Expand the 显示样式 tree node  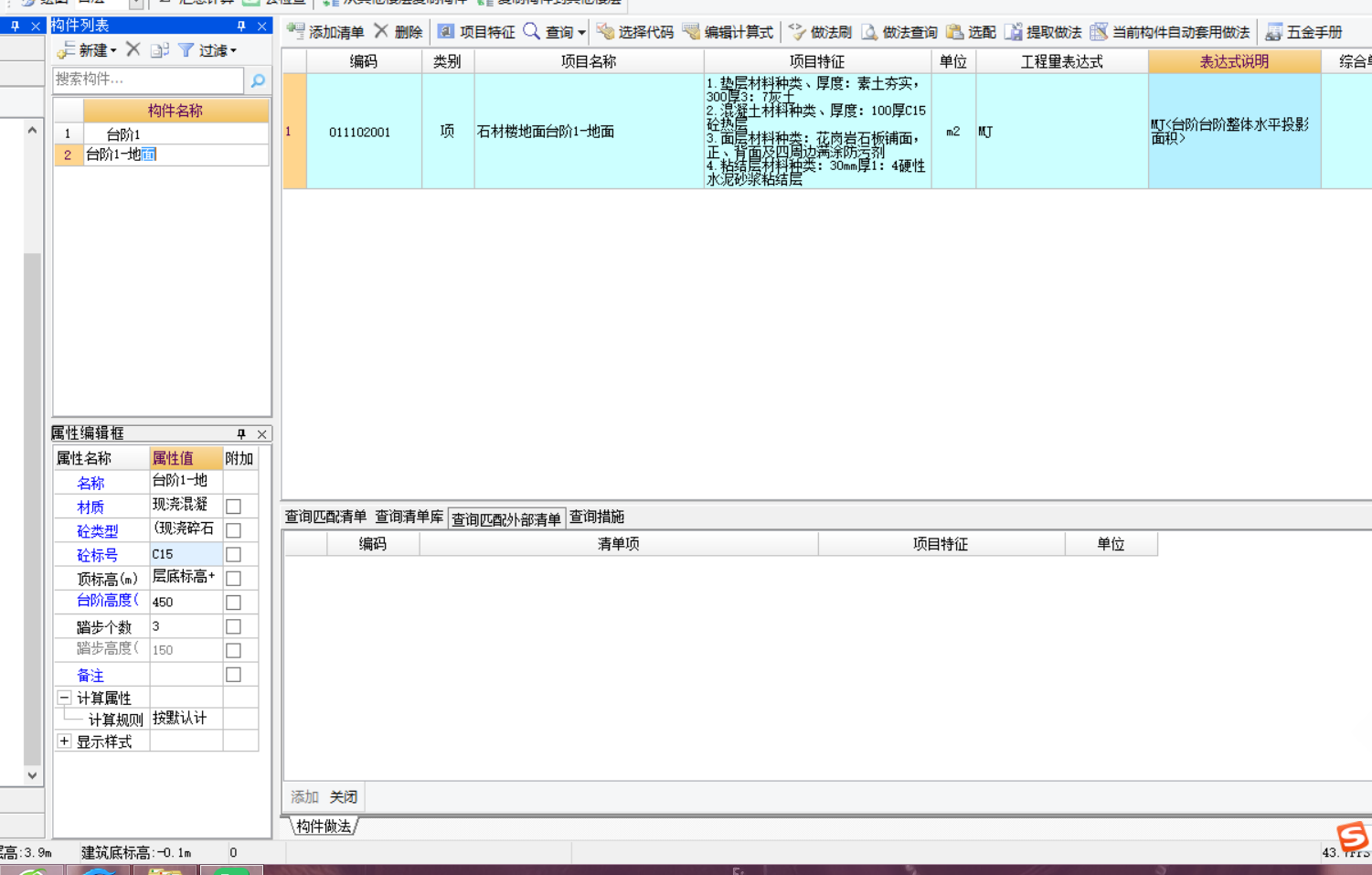[x=64, y=742]
